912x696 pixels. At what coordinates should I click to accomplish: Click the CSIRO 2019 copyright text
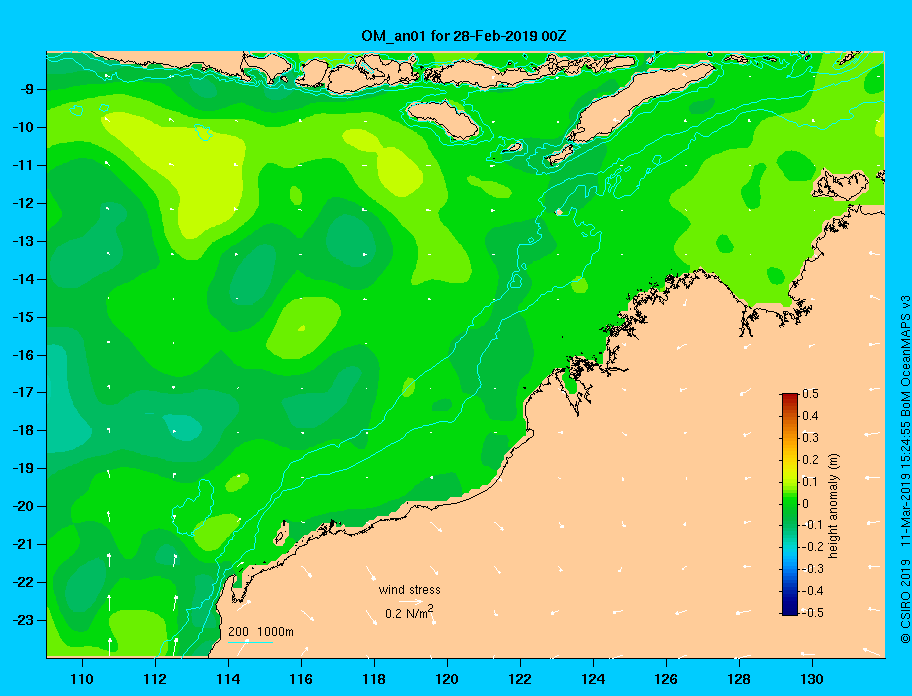click(905, 602)
